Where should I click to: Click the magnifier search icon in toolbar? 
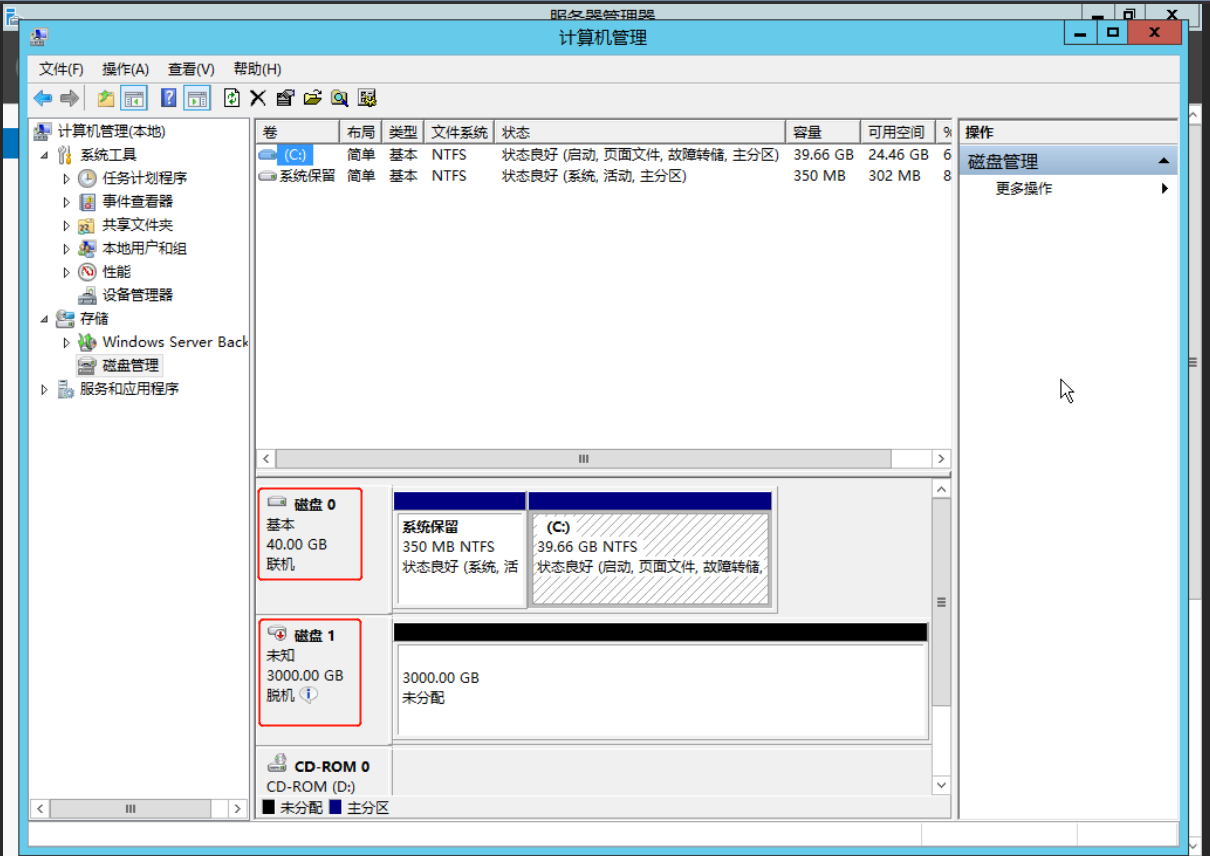[339, 98]
